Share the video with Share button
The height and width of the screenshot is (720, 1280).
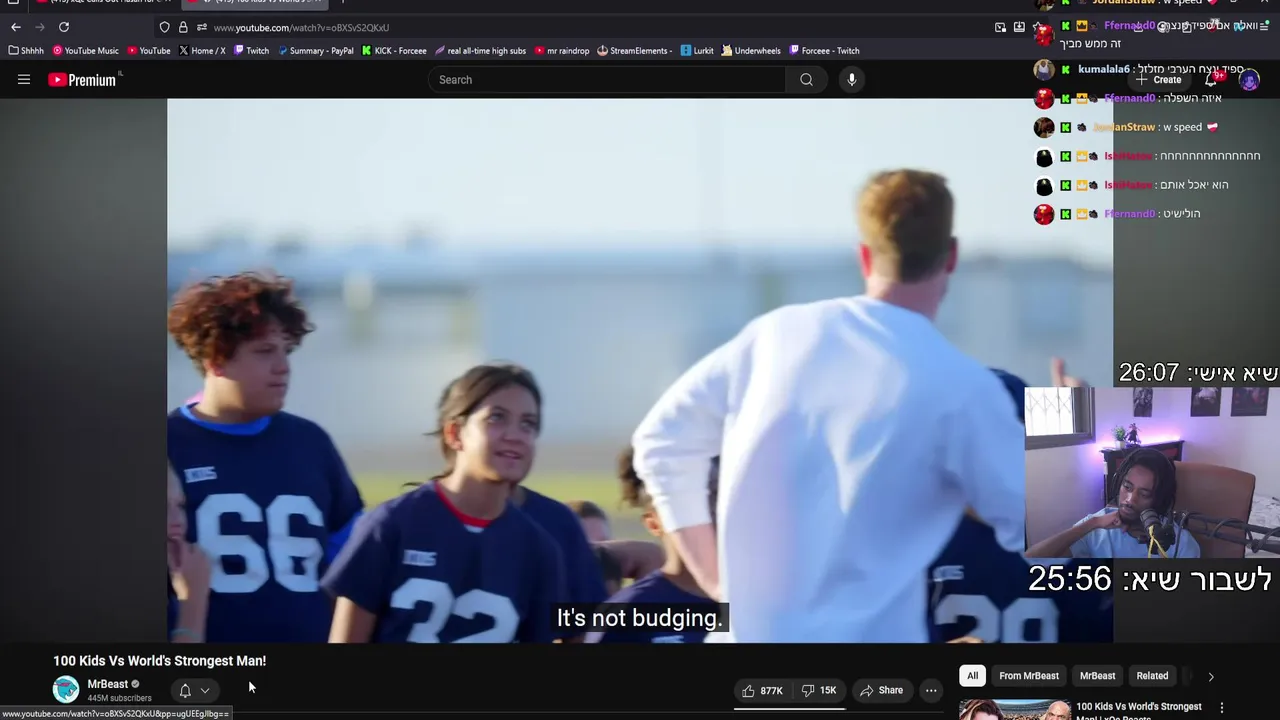[x=881, y=690]
